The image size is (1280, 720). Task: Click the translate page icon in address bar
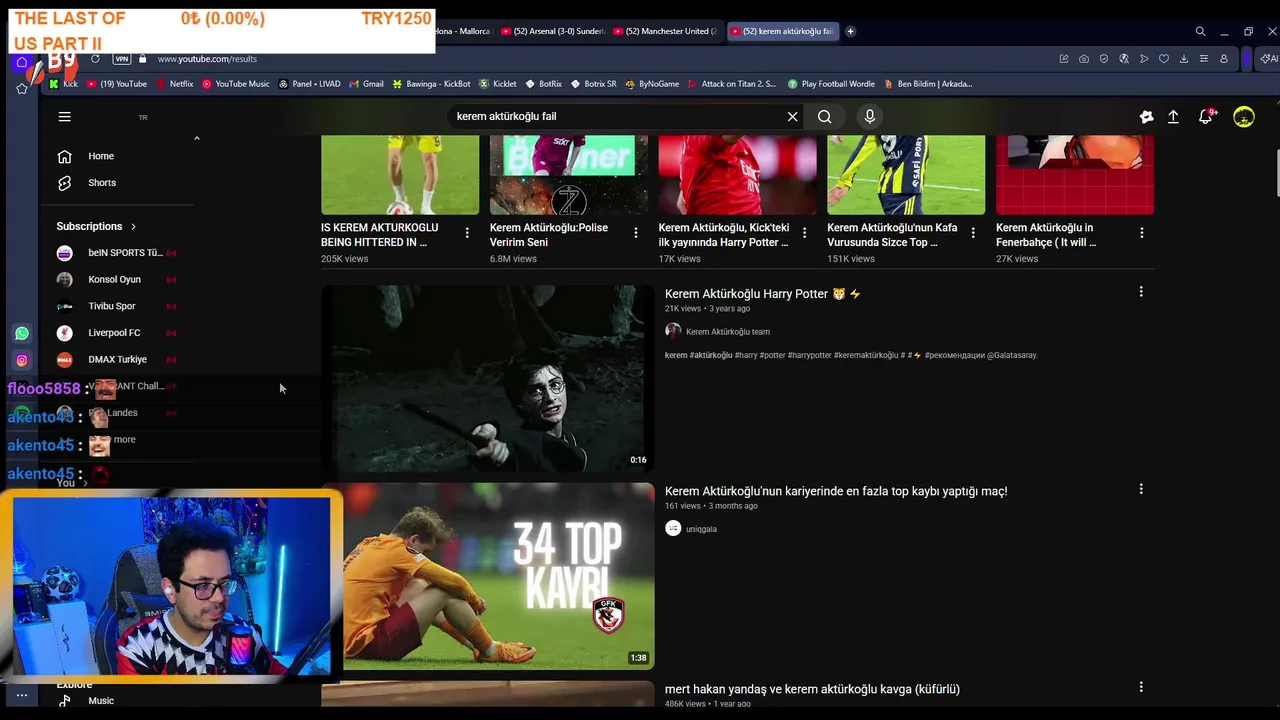[1123, 59]
